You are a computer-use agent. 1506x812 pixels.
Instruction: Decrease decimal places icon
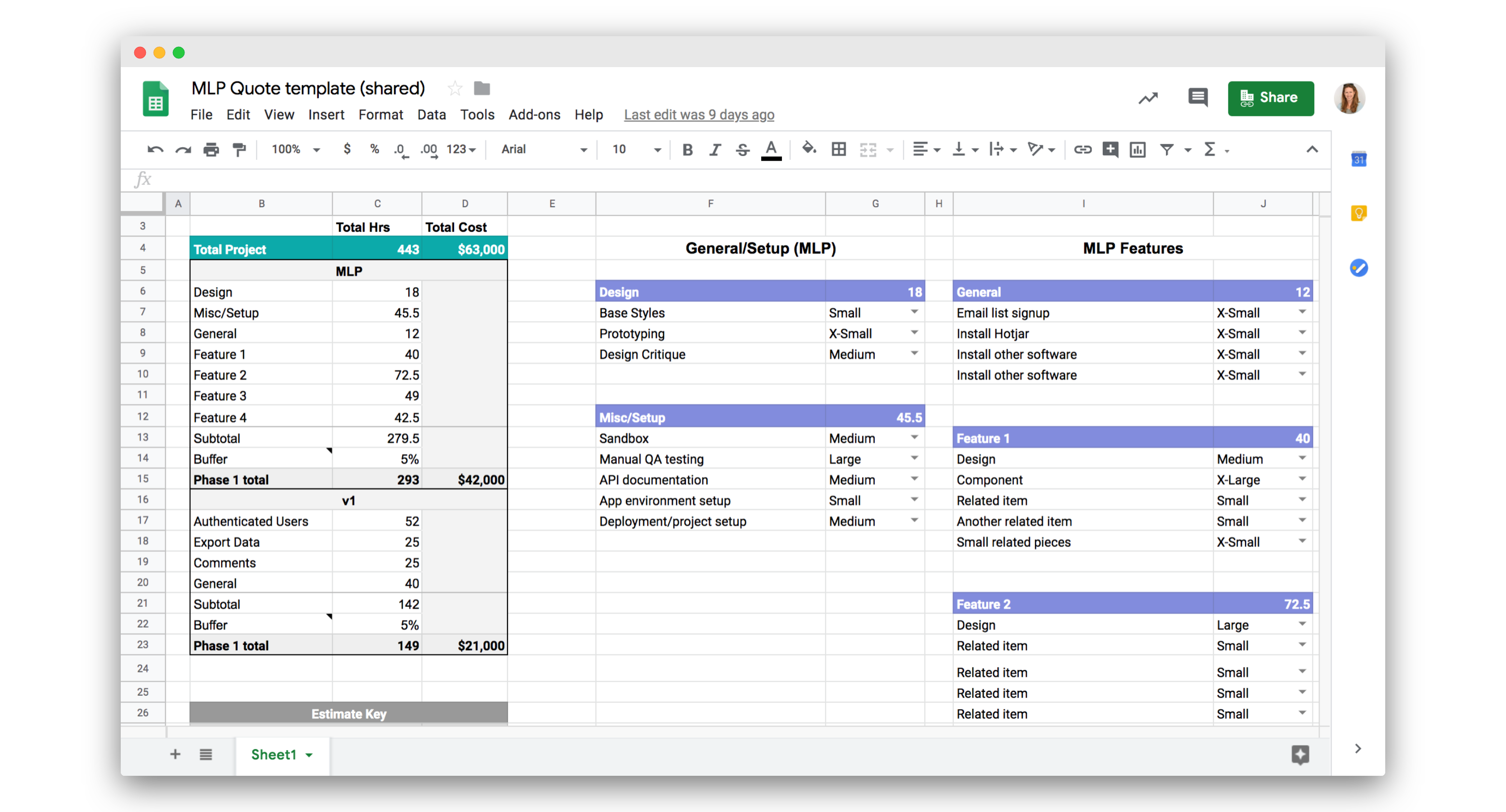[400, 150]
